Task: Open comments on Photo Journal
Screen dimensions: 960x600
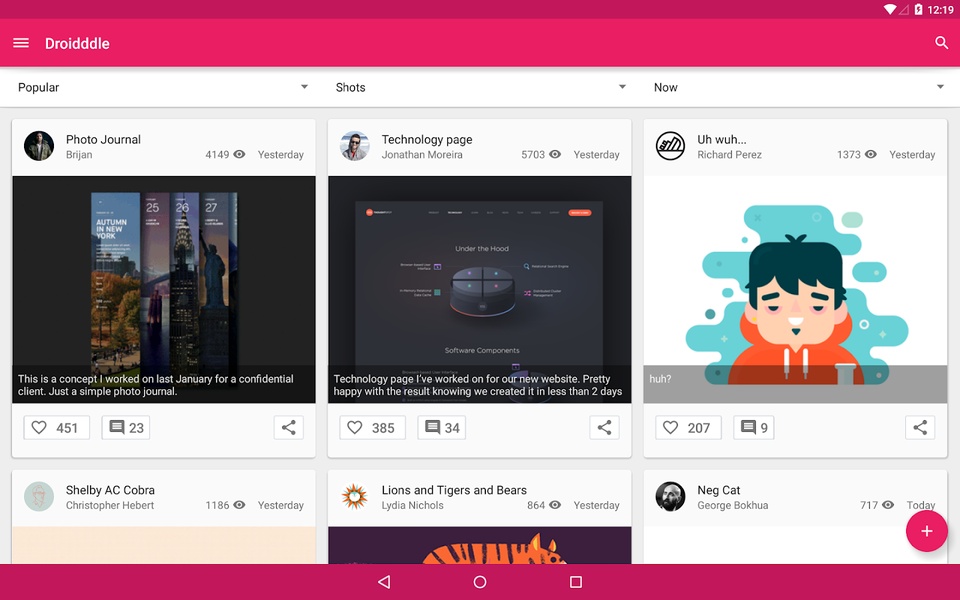Action: tap(126, 427)
